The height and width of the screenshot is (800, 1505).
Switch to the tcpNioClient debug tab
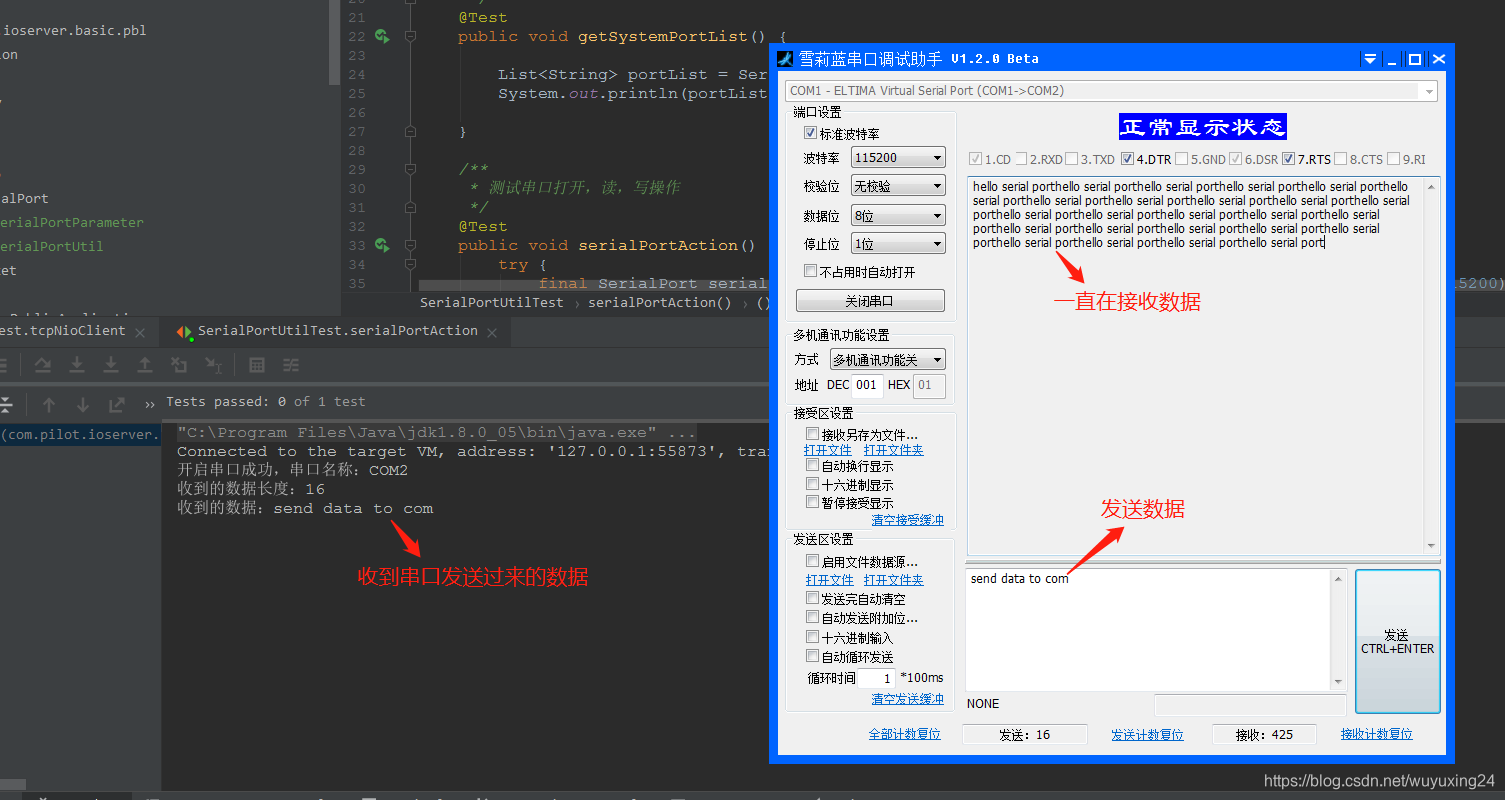point(62,331)
